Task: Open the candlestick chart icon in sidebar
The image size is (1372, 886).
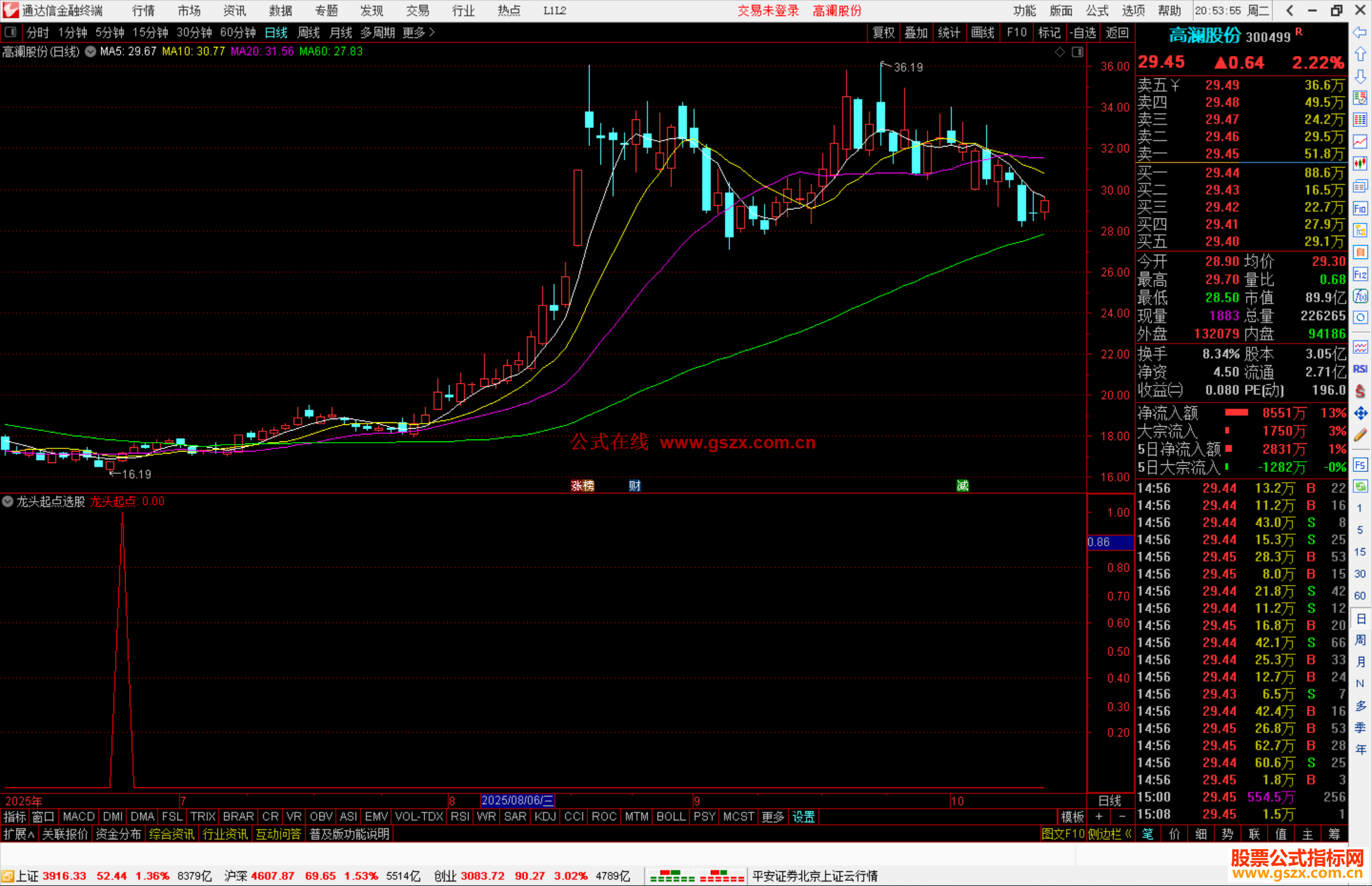Action: pos(1360,164)
